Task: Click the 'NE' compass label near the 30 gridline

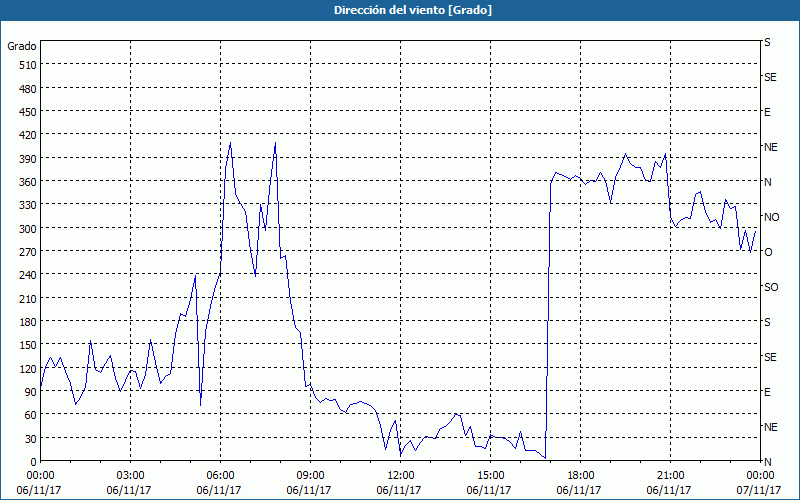Action: tap(770, 427)
